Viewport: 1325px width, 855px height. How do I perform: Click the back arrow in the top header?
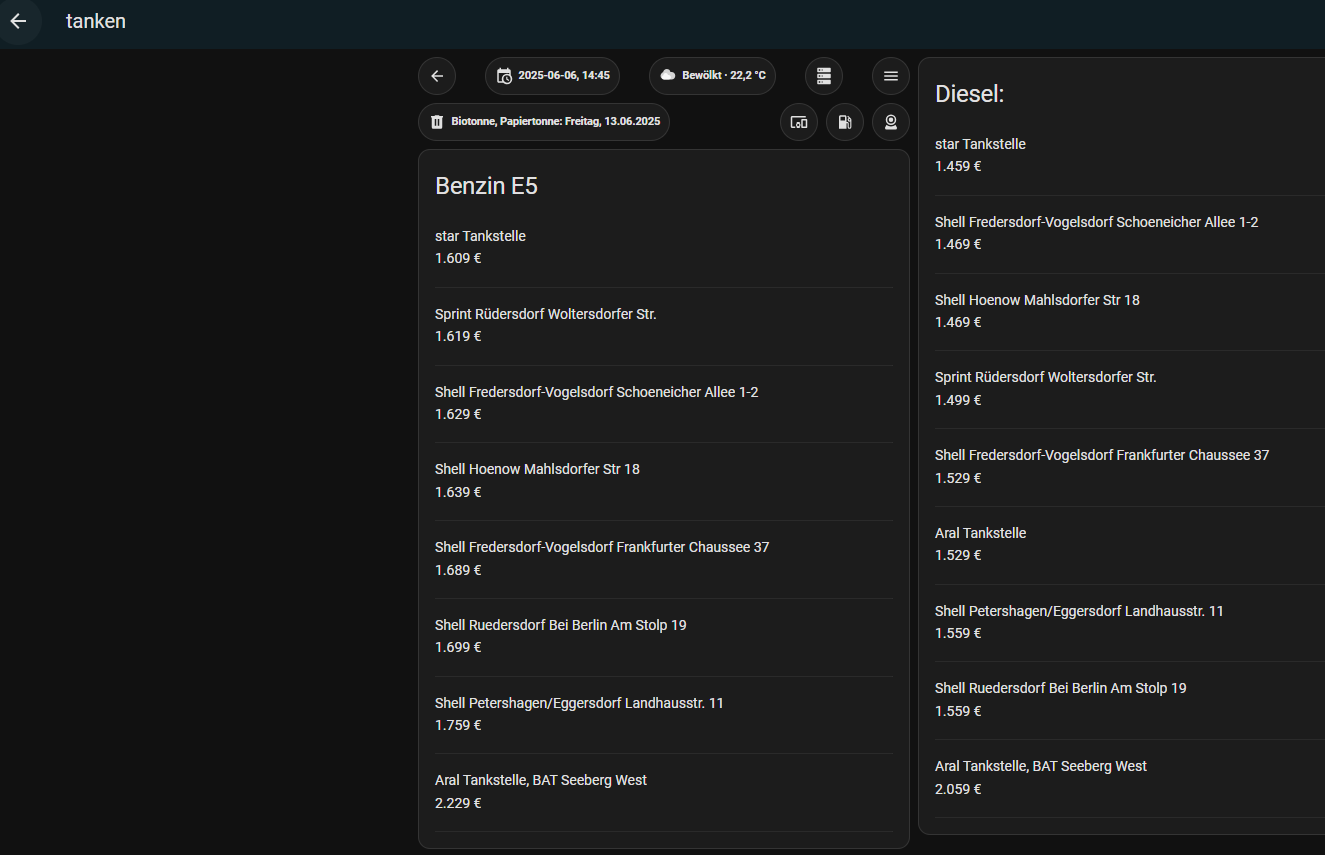click(x=19, y=21)
